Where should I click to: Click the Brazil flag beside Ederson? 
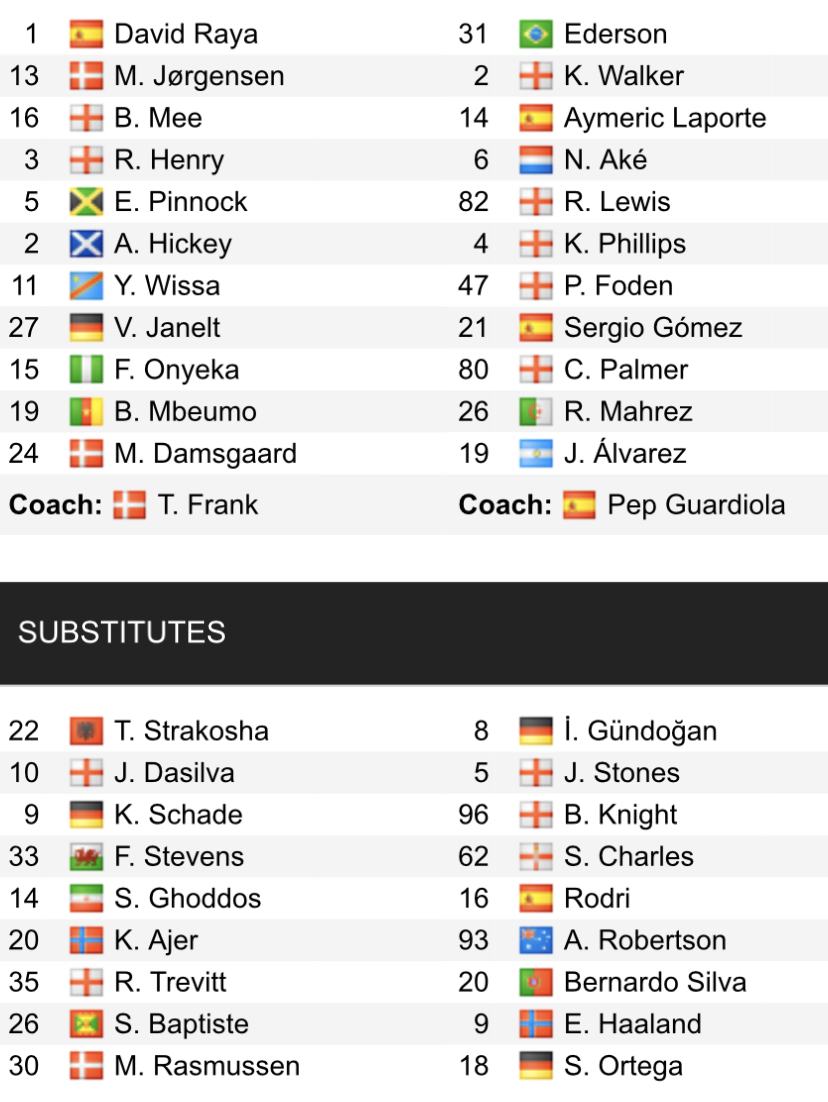pyautogui.click(x=536, y=35)
